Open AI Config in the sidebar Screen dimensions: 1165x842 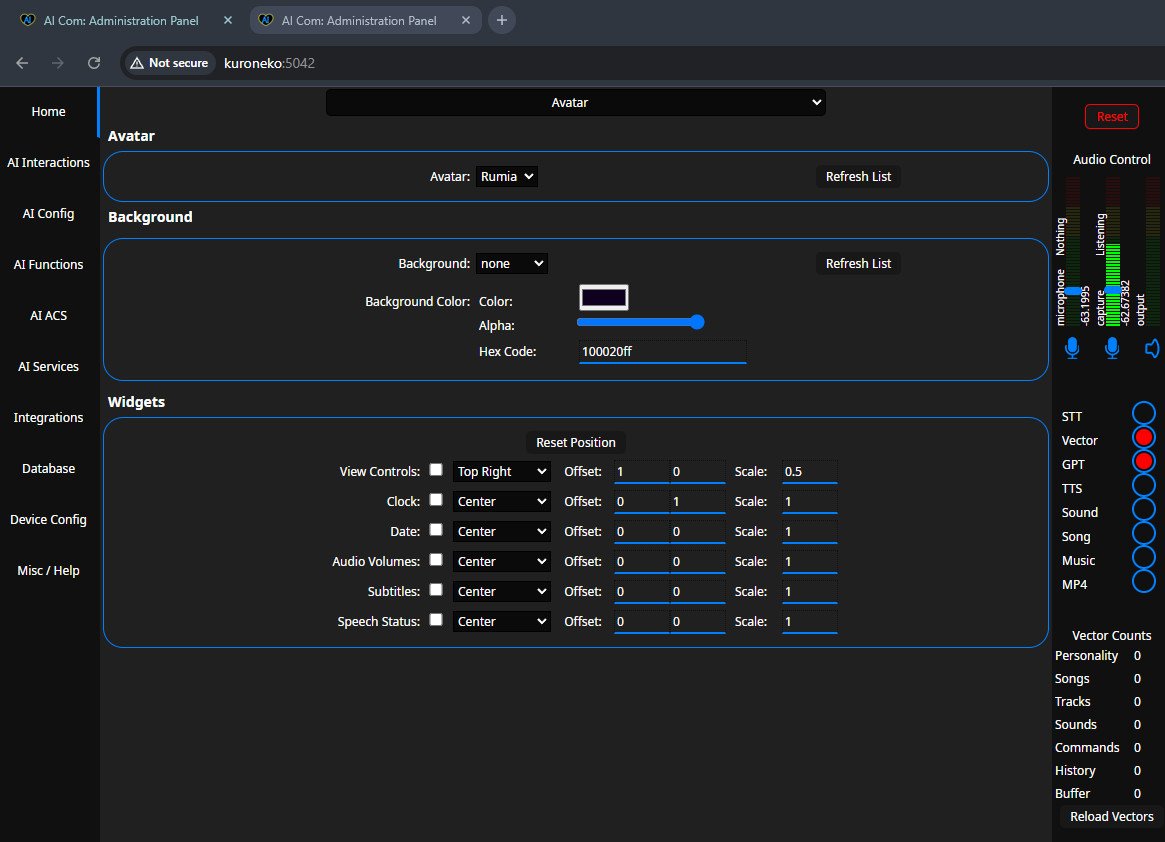click(48, 213)
